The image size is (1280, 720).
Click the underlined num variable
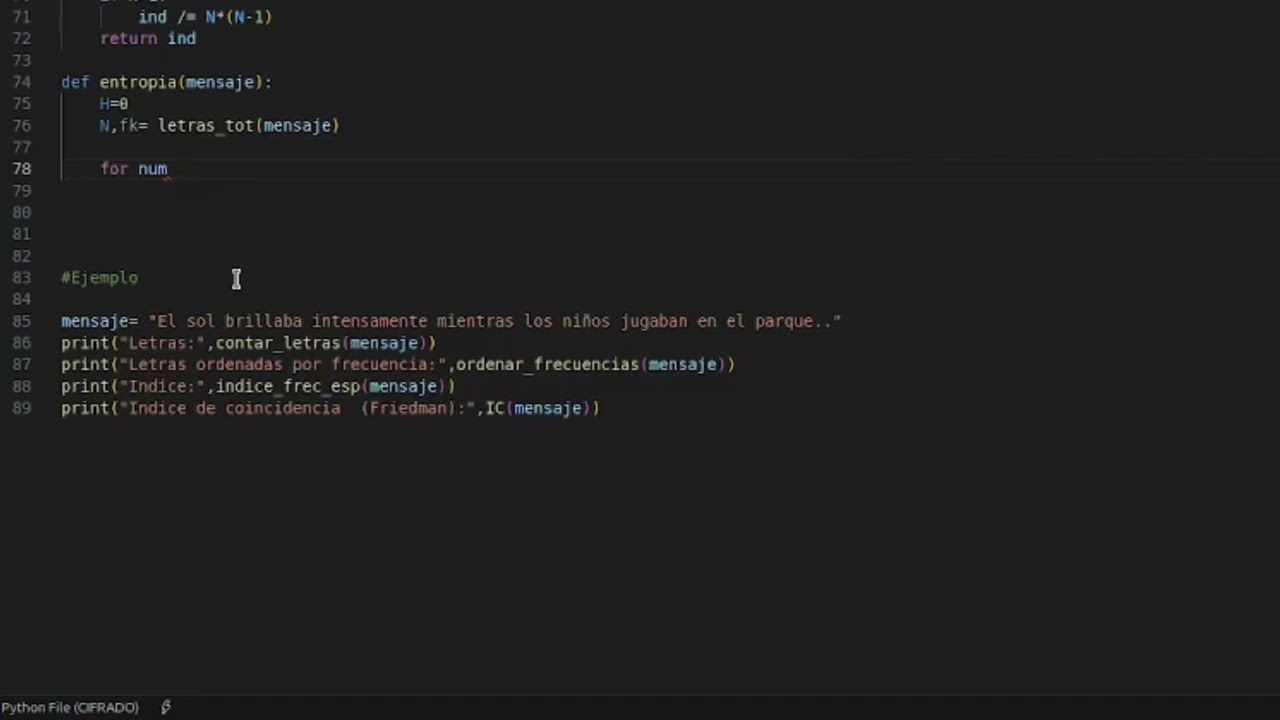[x=153, y=169]
